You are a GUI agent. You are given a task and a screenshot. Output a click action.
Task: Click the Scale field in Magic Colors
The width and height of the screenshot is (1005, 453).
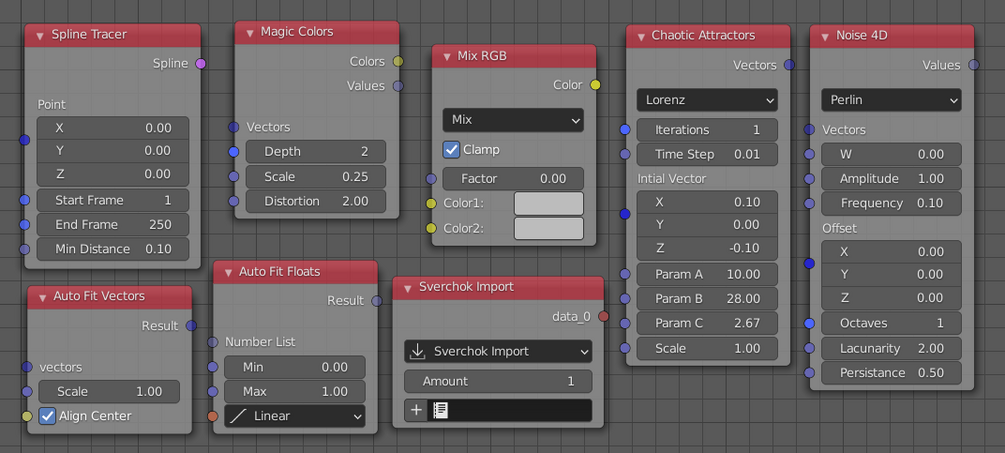pyautogui.click(x=316, y=176)
